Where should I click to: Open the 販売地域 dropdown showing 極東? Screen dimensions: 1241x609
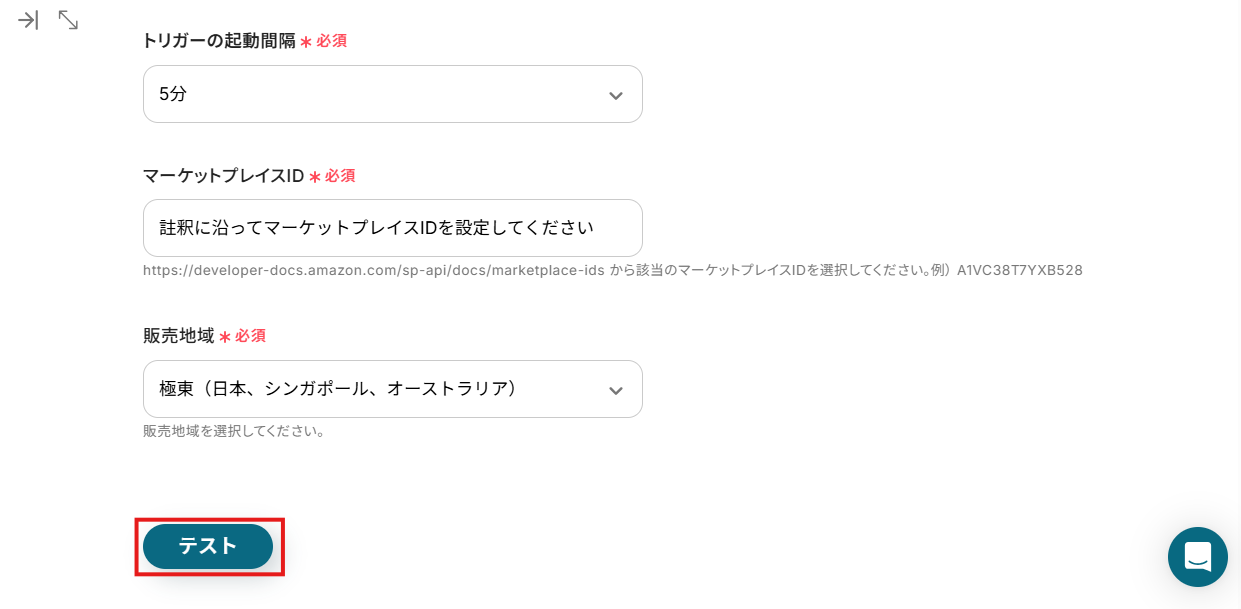(x=380, y=389)
